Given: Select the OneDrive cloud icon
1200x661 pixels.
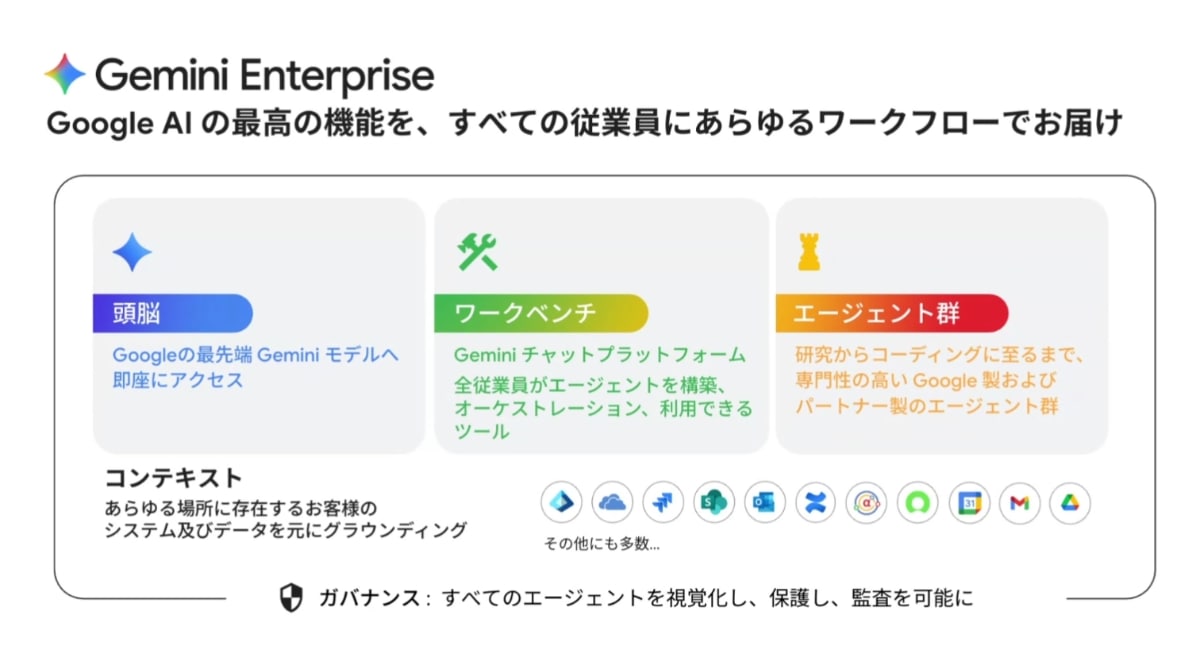Looking at the screenshot, I should point(612,503).
